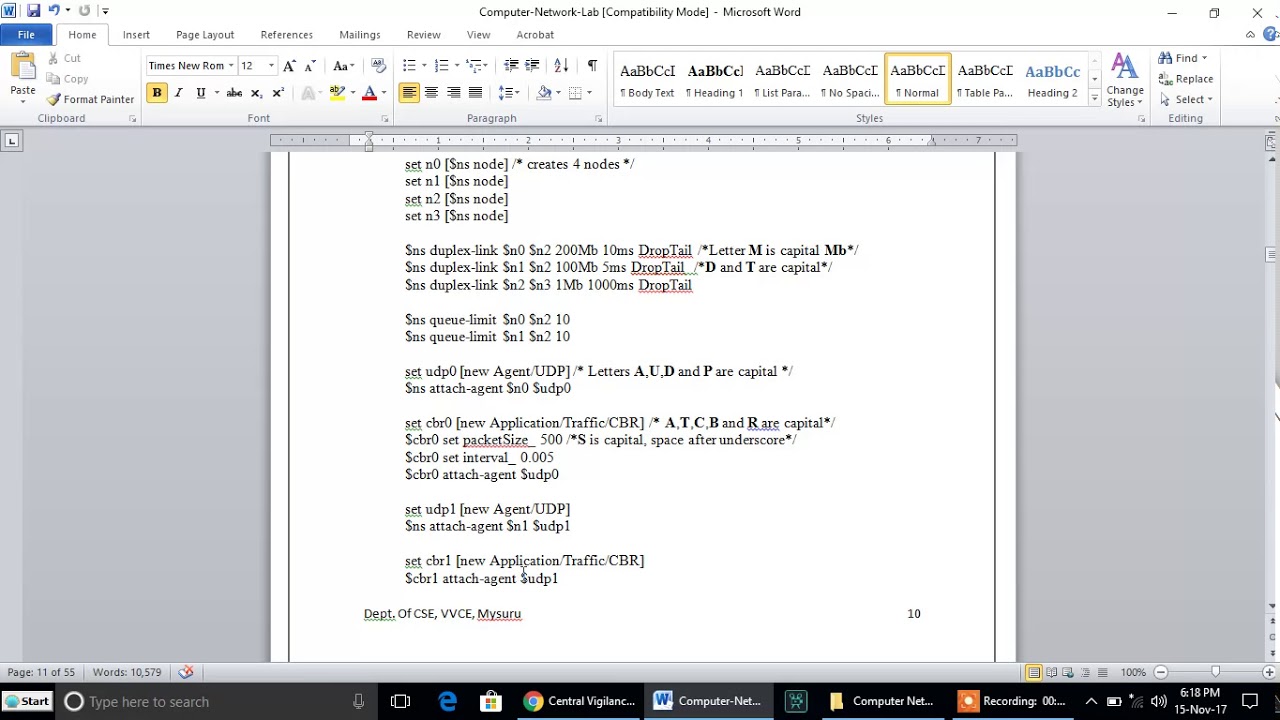Show paragraph marks
The width and height of the screenshot is (1280, 720).
click(592, 66)
